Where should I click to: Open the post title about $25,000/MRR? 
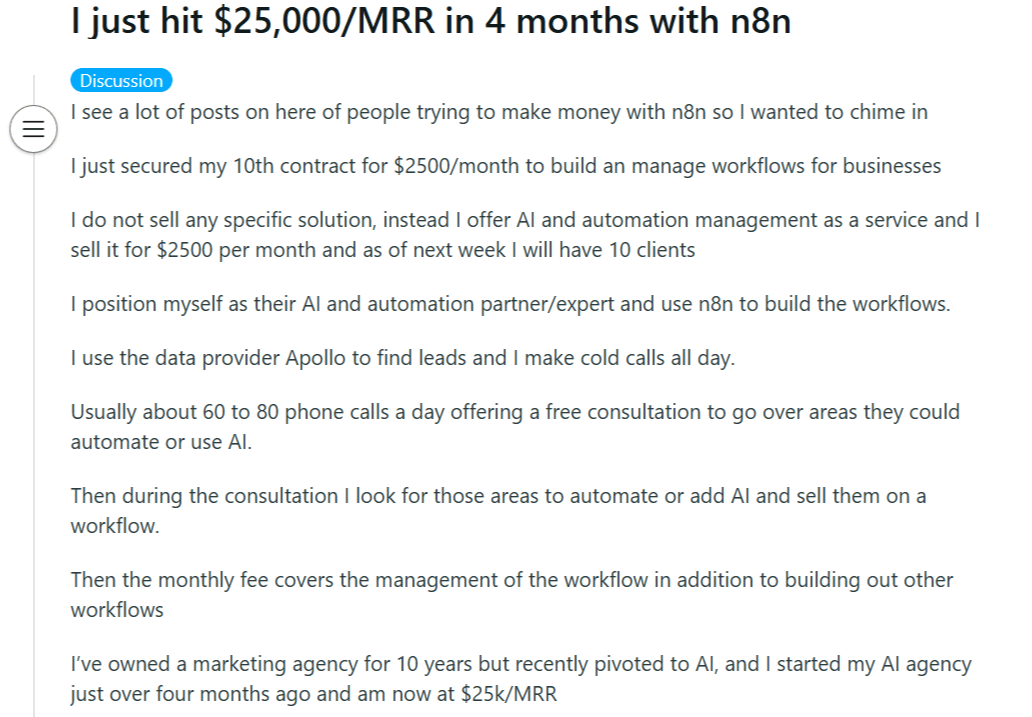430,21
